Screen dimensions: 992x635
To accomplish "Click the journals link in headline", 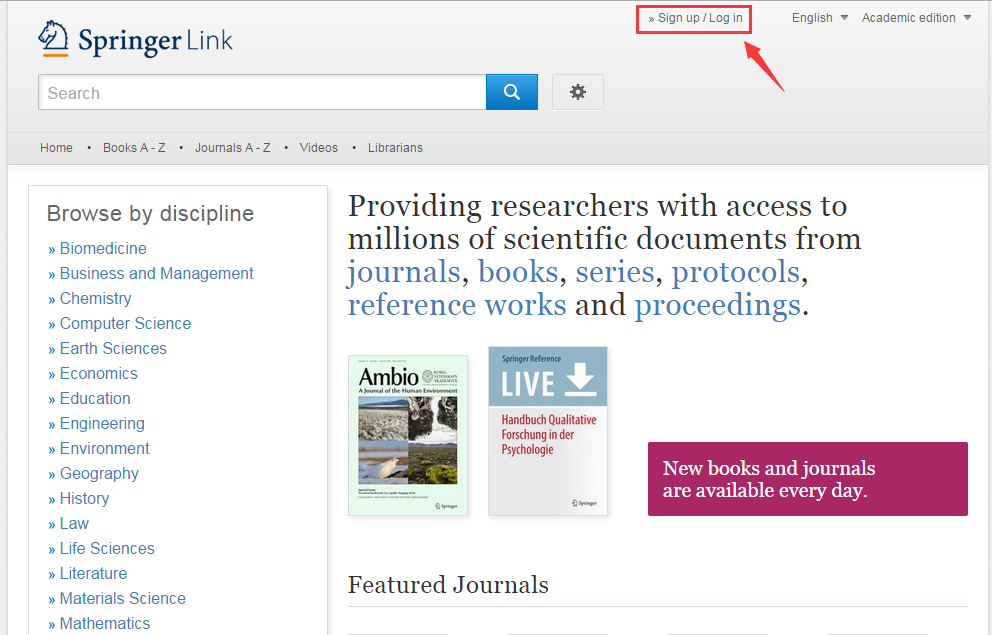I will click(x=404, y=273).
